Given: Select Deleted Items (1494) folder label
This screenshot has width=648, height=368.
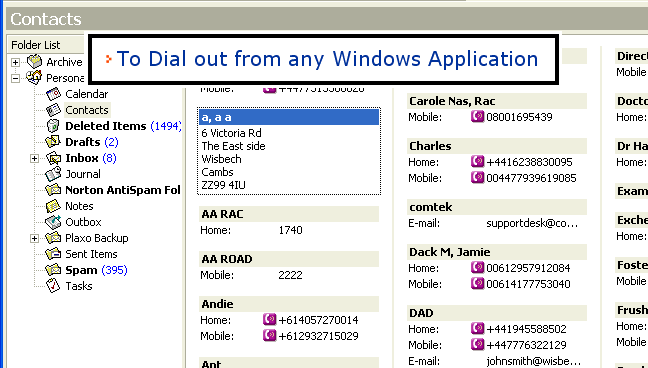Looking at the screenshot, I should tap(123, 126).
